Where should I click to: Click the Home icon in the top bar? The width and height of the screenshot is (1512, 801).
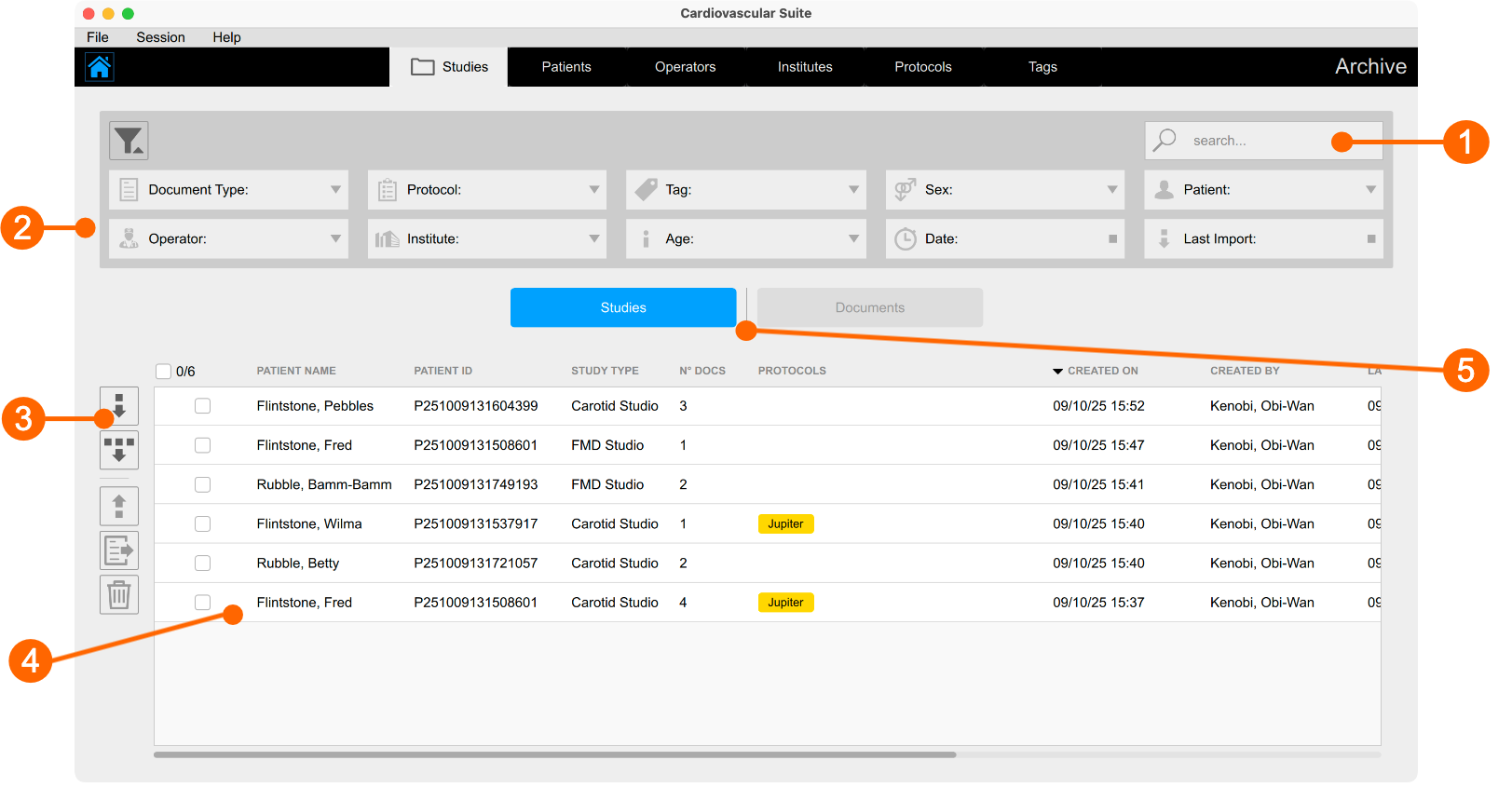tap(100, 67)
